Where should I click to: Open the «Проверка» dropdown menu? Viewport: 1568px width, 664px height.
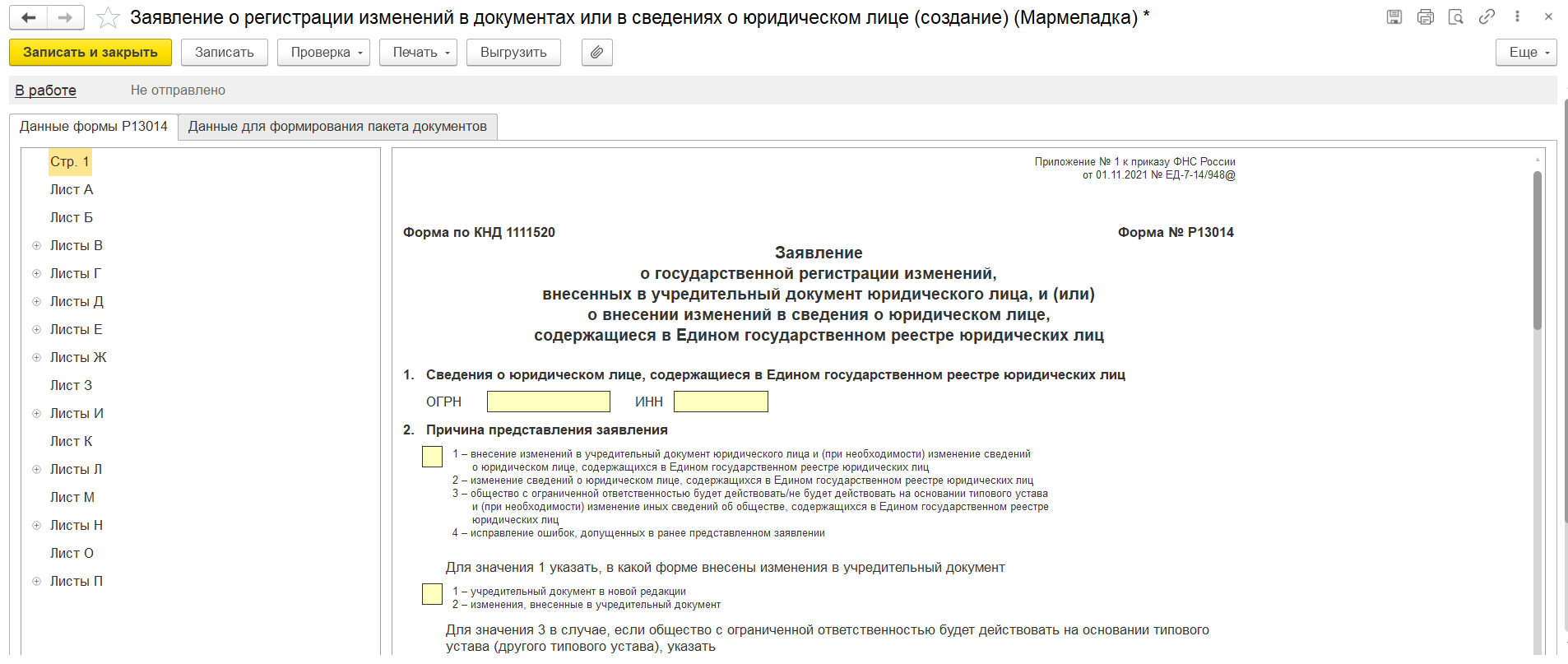[323, 53]
